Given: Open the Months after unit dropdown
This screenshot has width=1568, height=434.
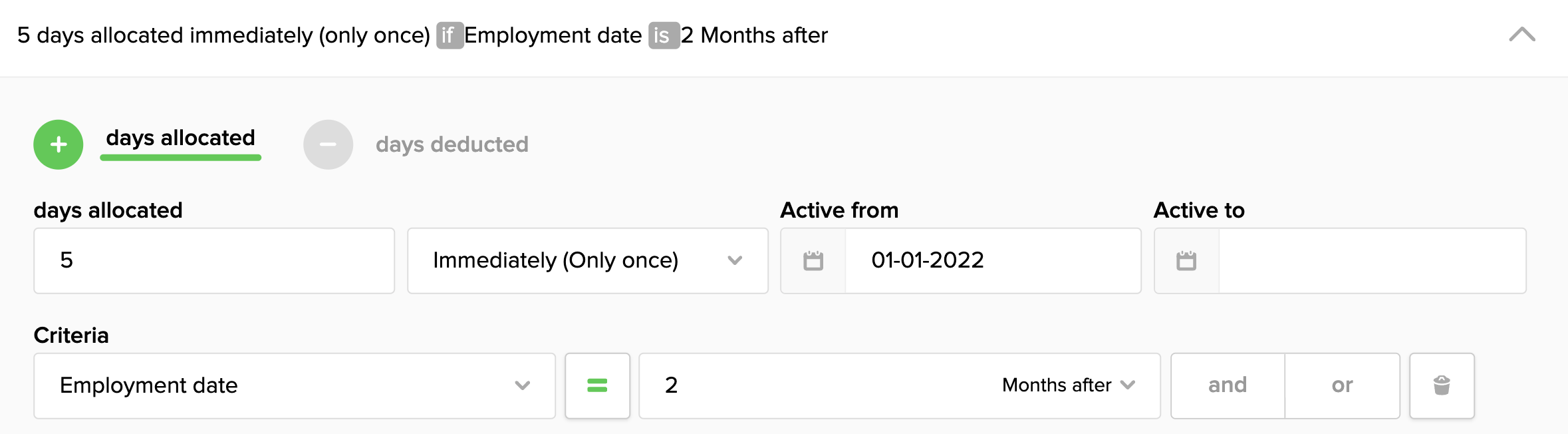Looking at the screenshot, I should tap(1069, 385).
